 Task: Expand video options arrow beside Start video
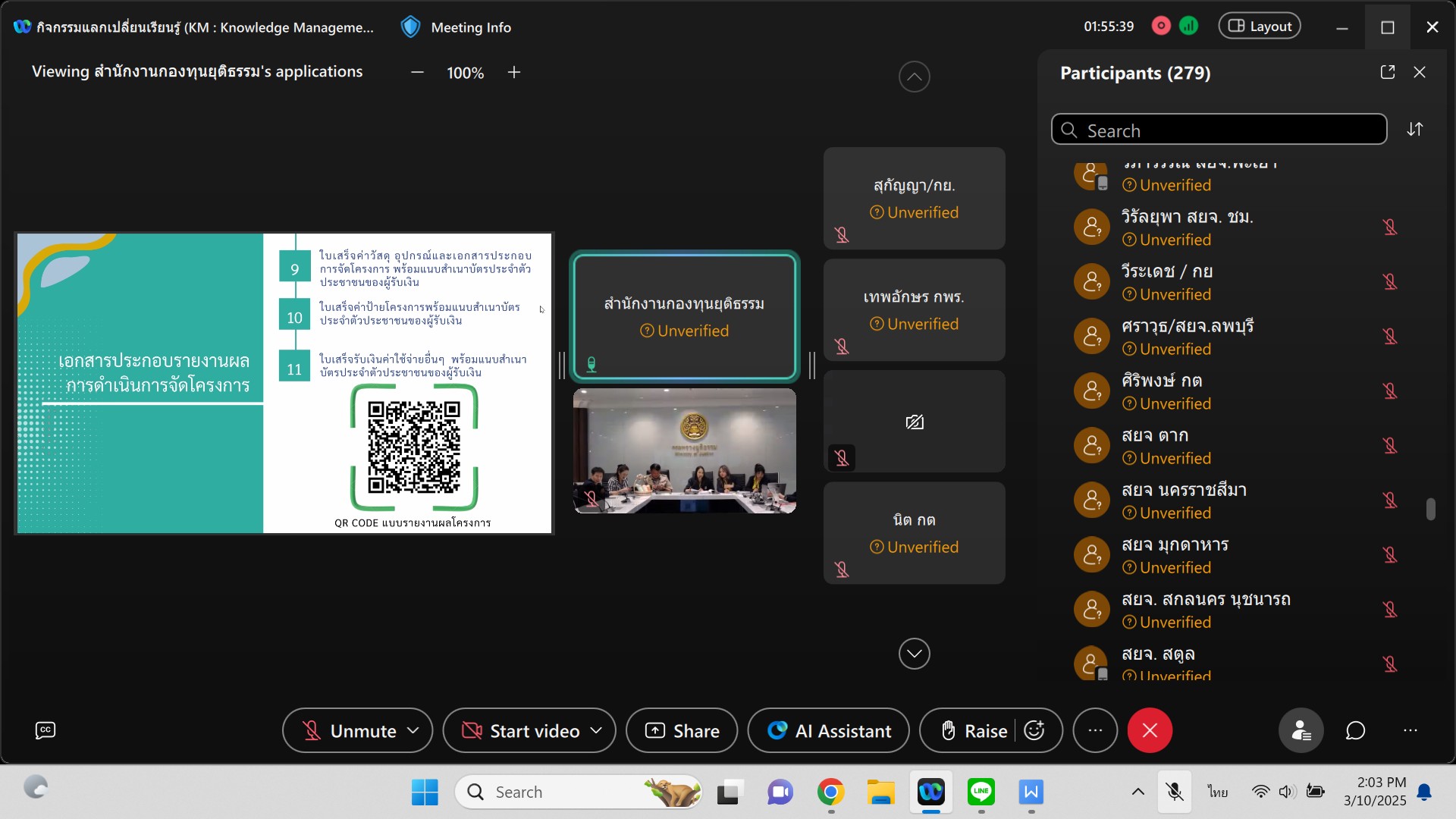point(596,730)
